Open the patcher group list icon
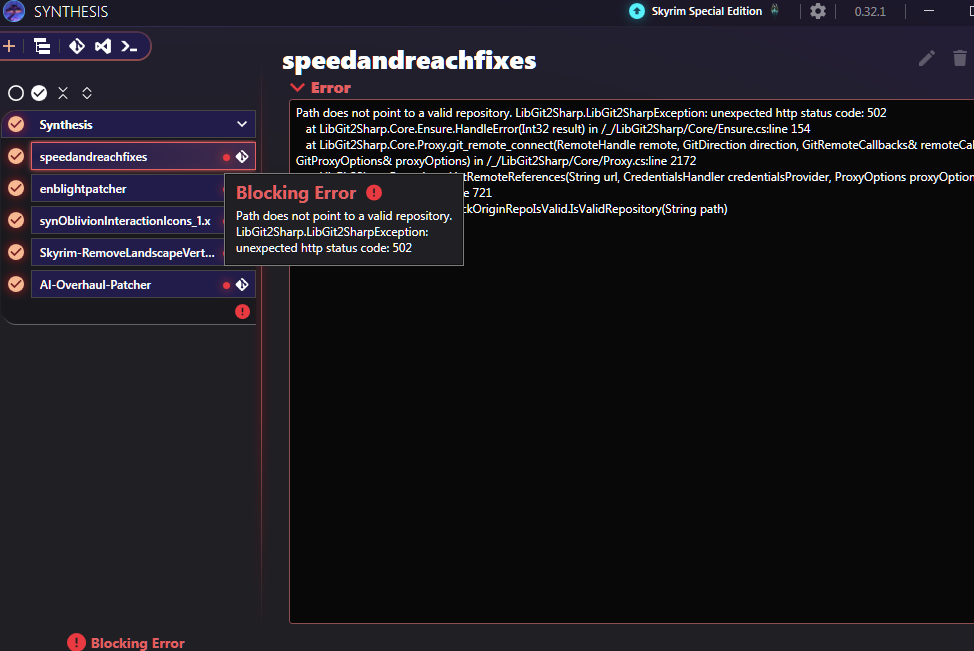Image resolution: width=974 pixels, height=651 pixels. 42,46
